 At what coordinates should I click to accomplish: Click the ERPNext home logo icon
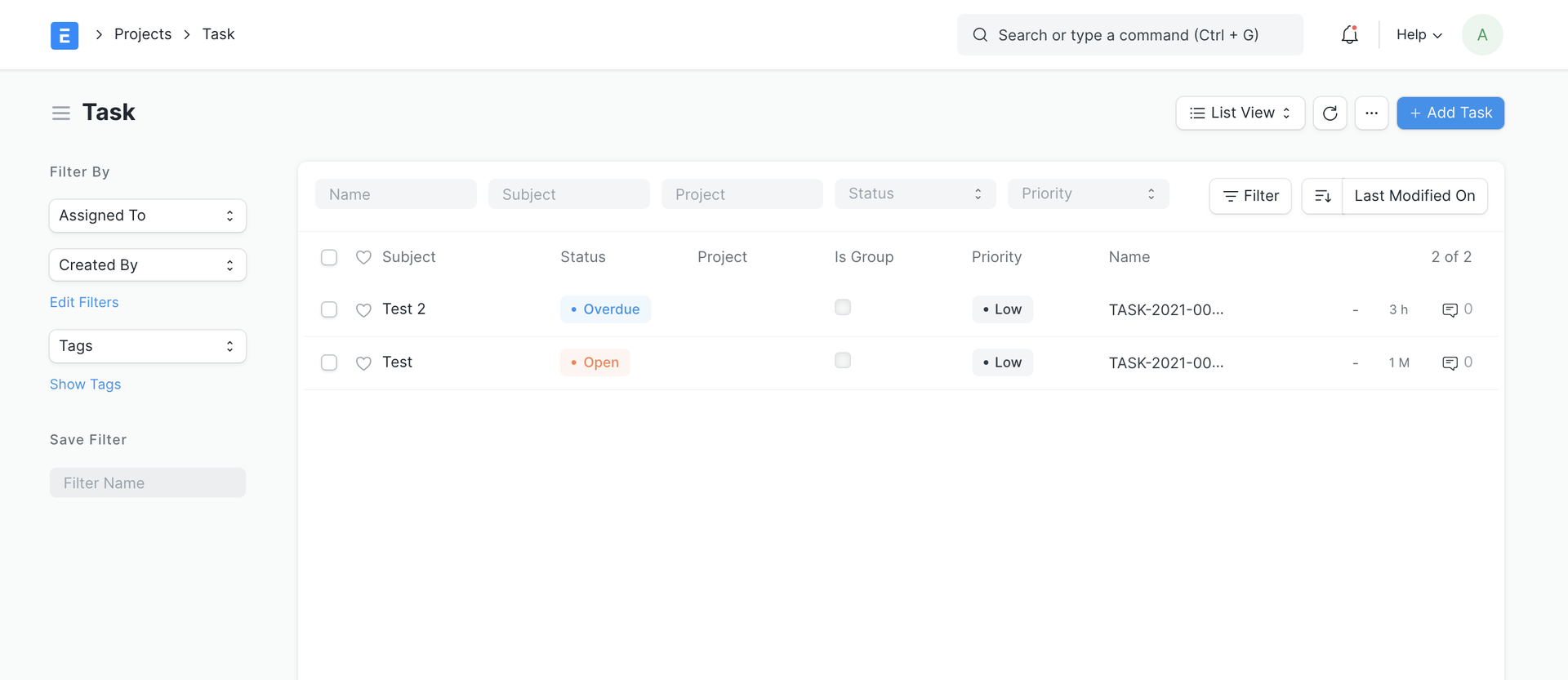[65, 35]
